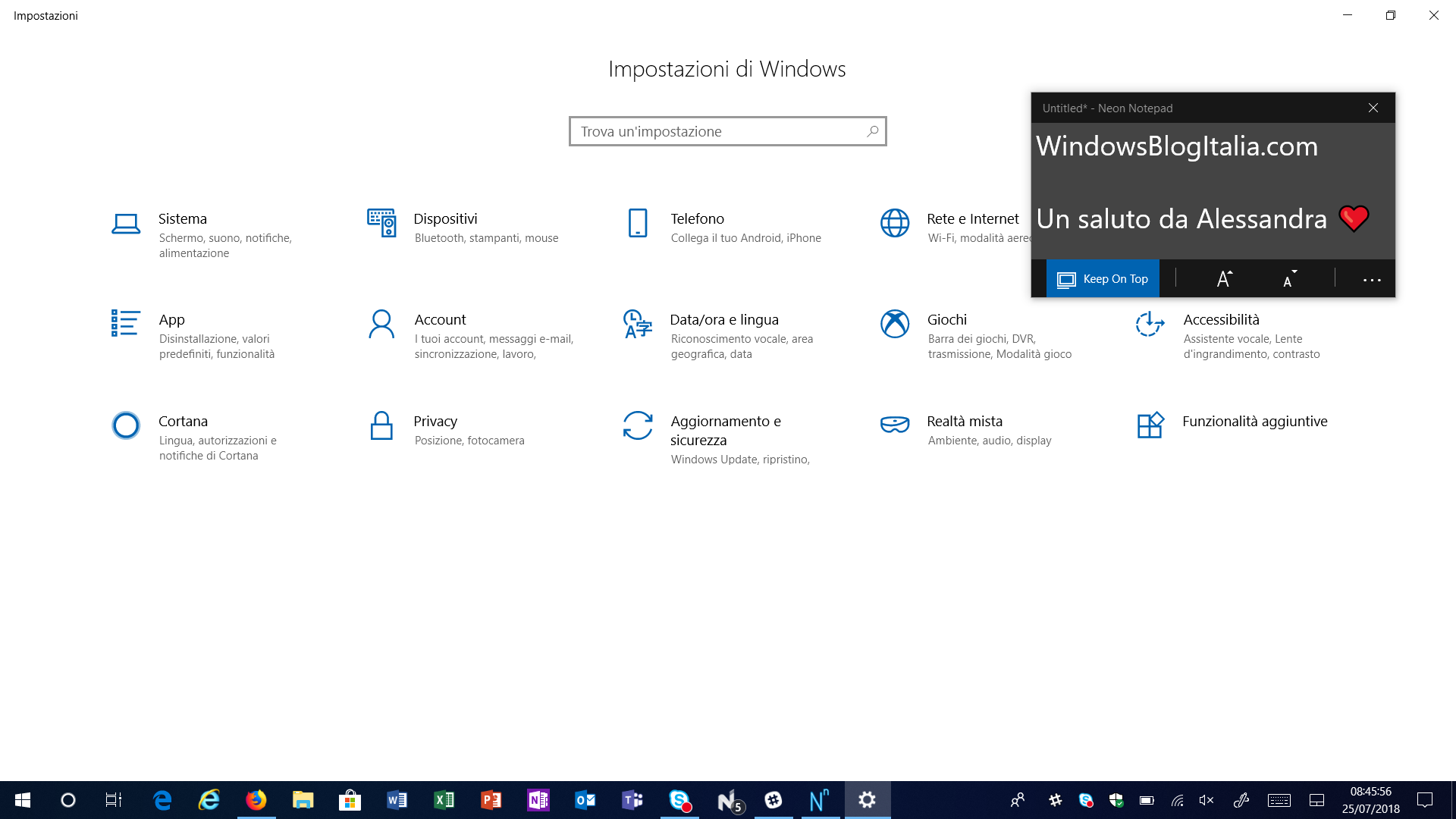Open the Data/ora e lingua icon
The height and width of the screenshot is (819, 1456).
[x=638, y=324]
